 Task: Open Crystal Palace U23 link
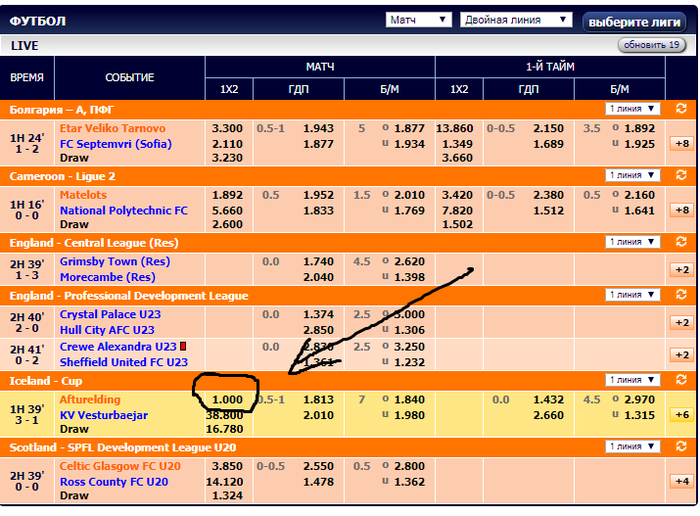click(110, 314)
